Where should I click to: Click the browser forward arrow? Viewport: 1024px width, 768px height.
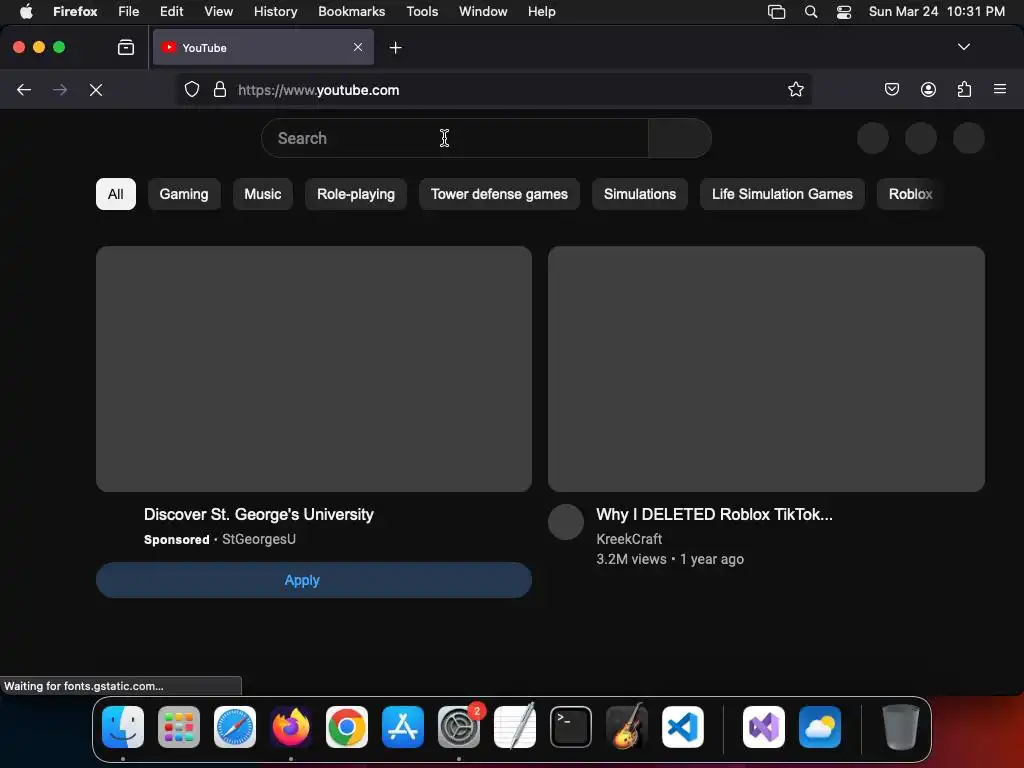[60, 89]
